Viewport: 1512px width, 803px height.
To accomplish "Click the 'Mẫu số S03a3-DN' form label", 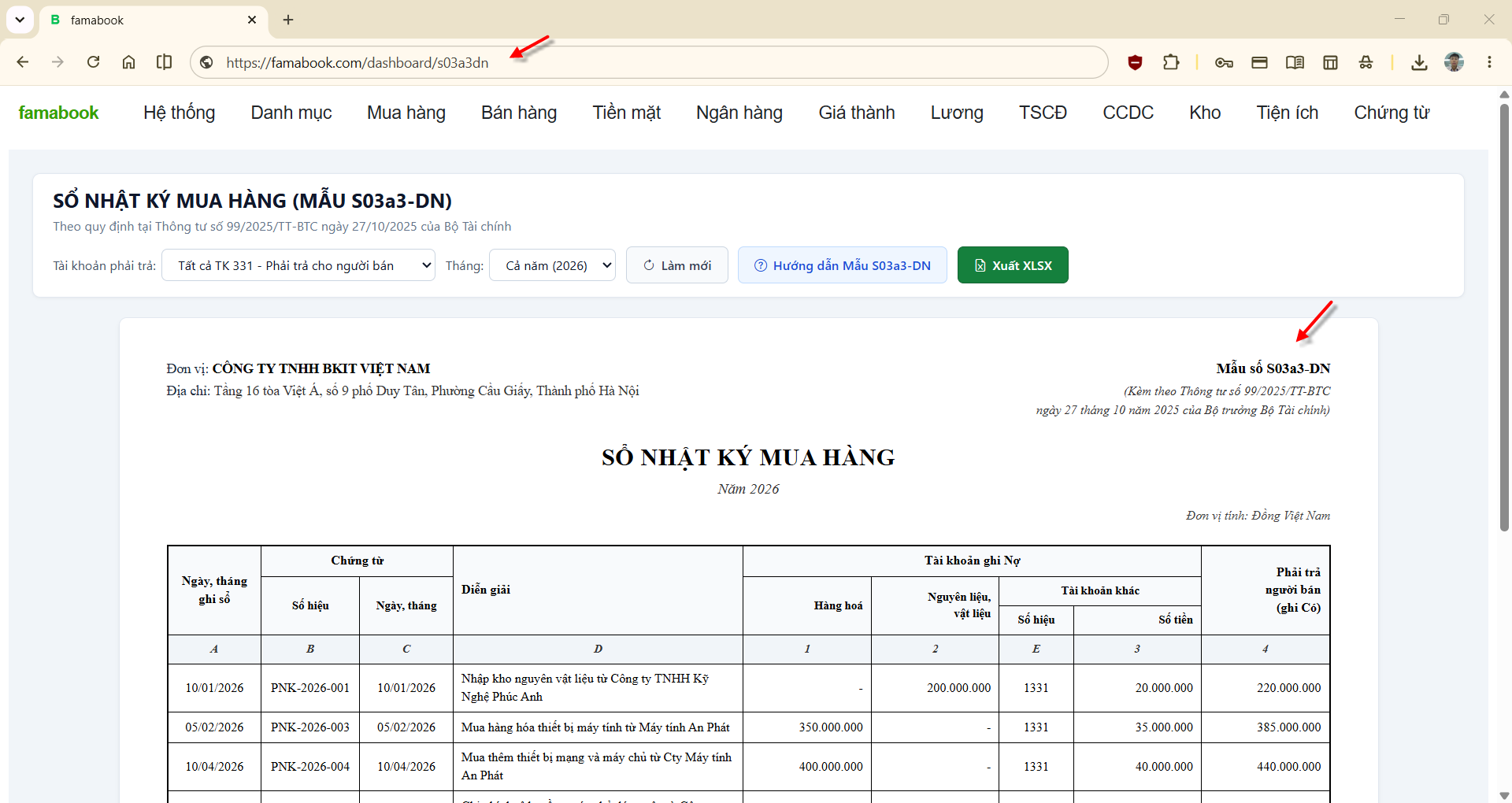I will [x=1273, y=368].
